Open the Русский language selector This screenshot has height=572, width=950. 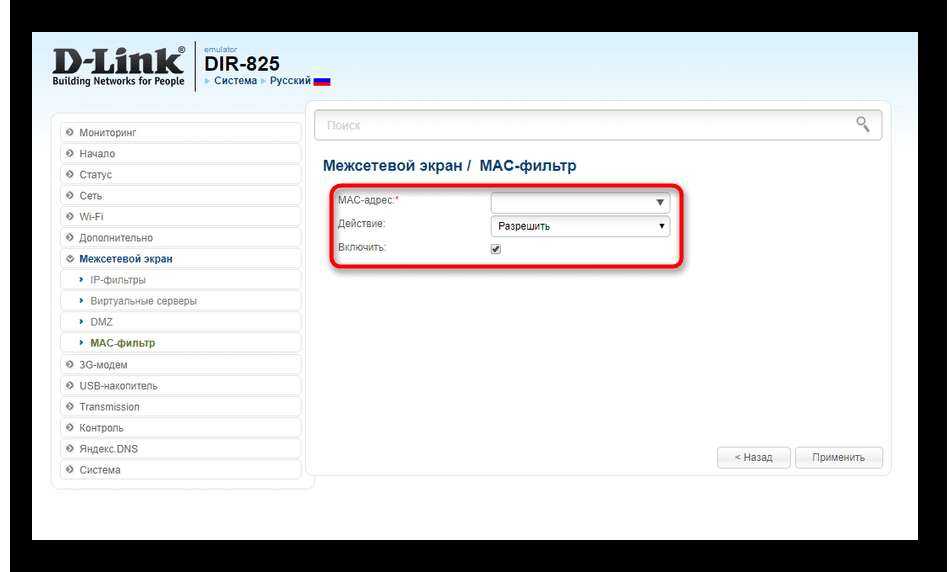pos(290,81)
